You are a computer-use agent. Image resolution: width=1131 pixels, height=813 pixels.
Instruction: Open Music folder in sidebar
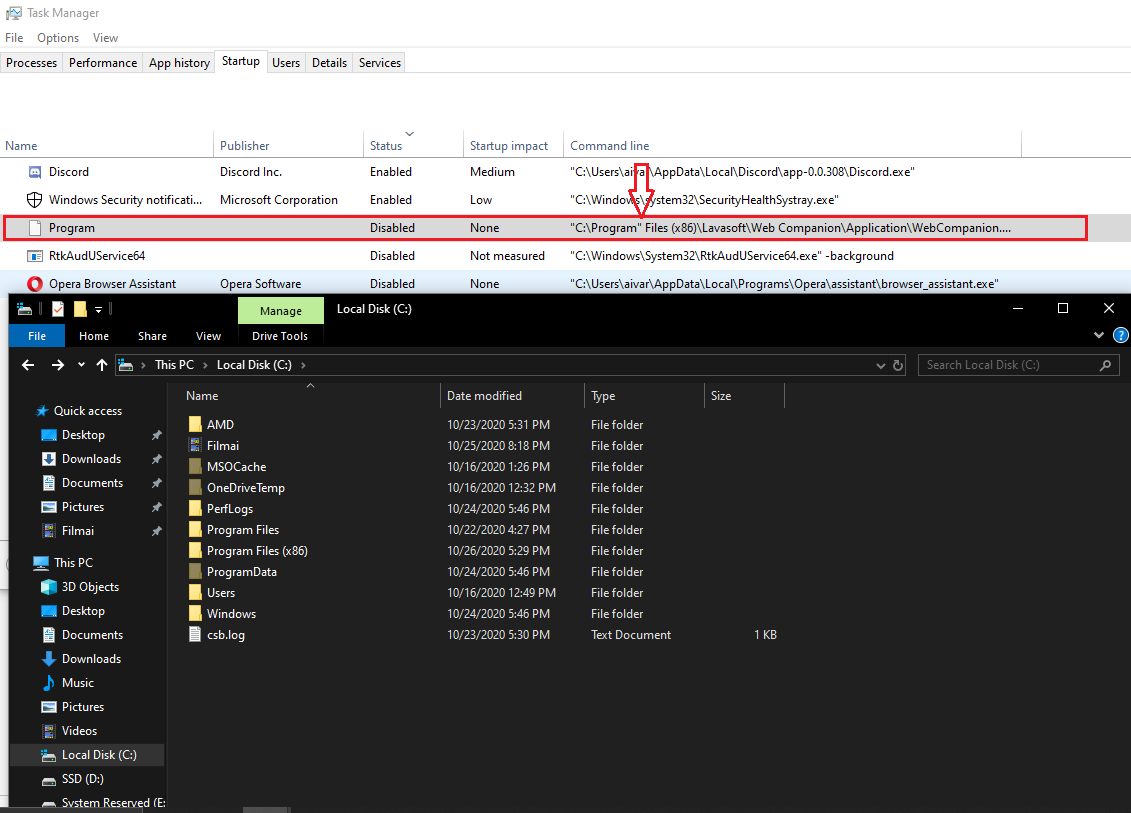[77, 682]
